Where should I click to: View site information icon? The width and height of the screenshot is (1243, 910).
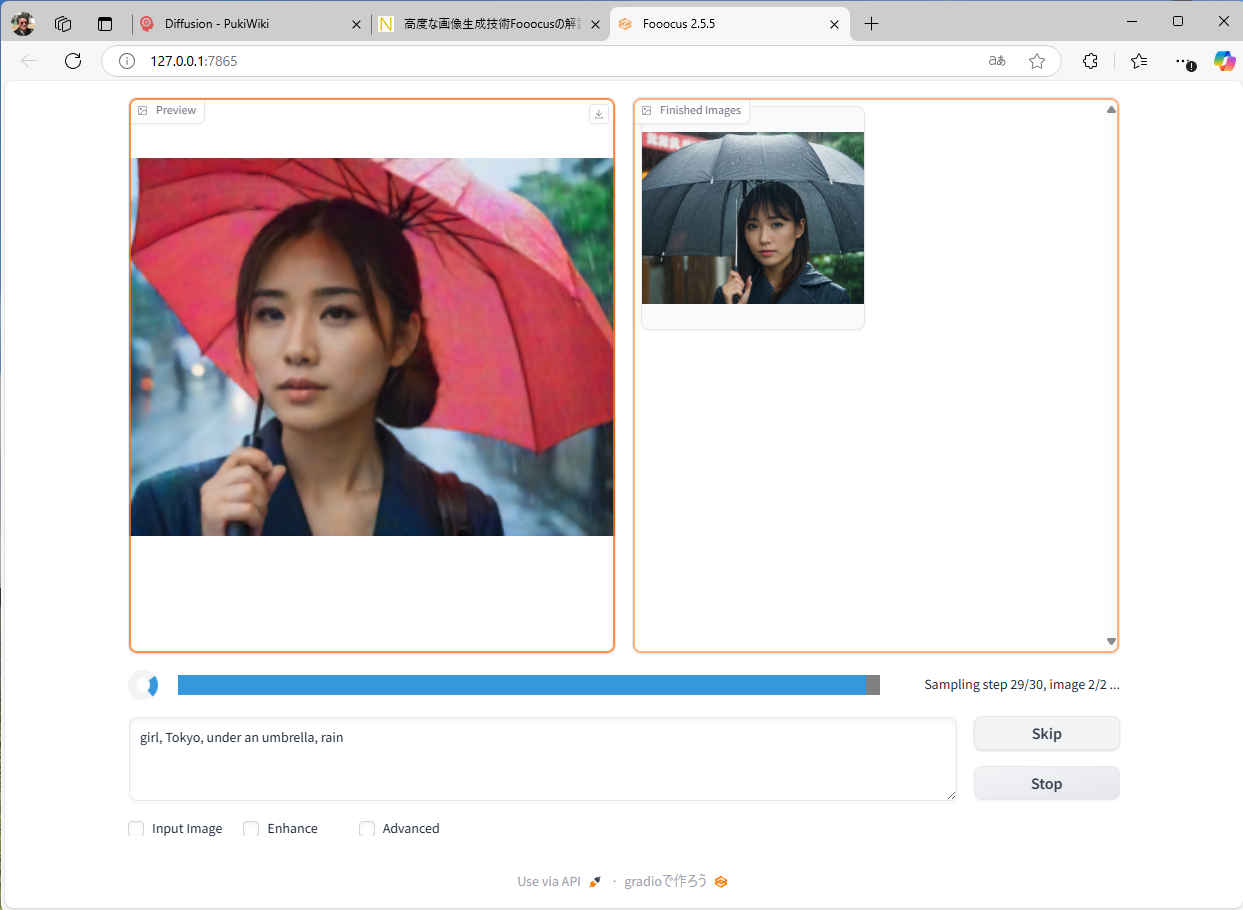click(x=127, y=61)
